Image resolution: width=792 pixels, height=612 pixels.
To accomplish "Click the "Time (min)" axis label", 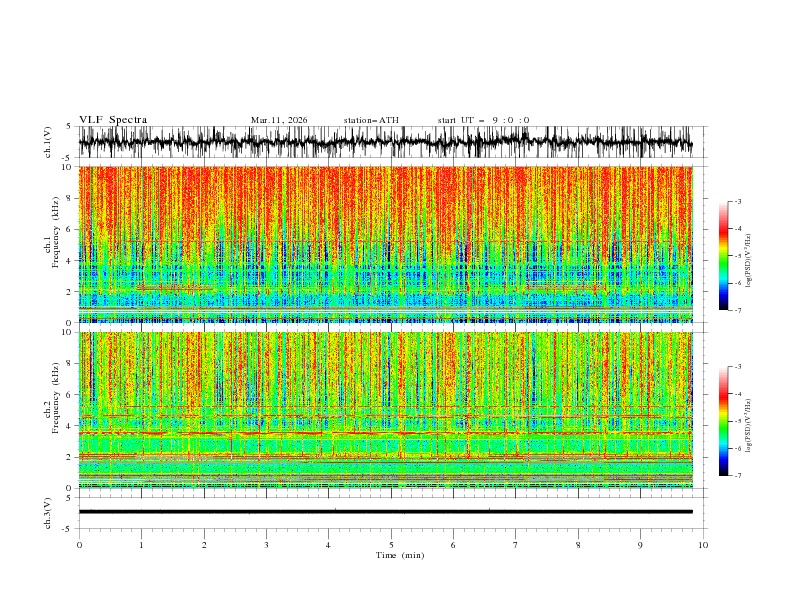I will tap(400, 555).
